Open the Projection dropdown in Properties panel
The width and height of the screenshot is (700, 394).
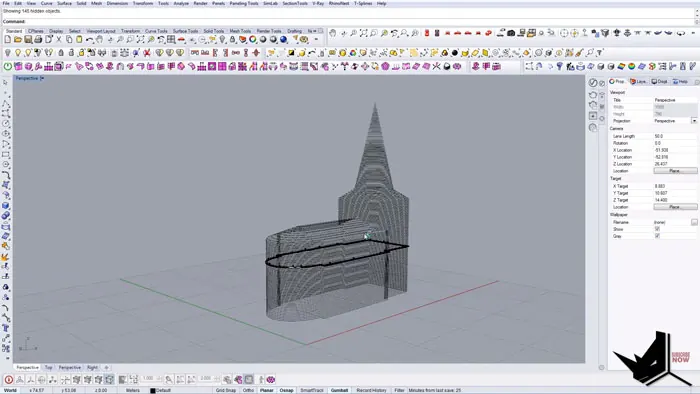[694, 121]
